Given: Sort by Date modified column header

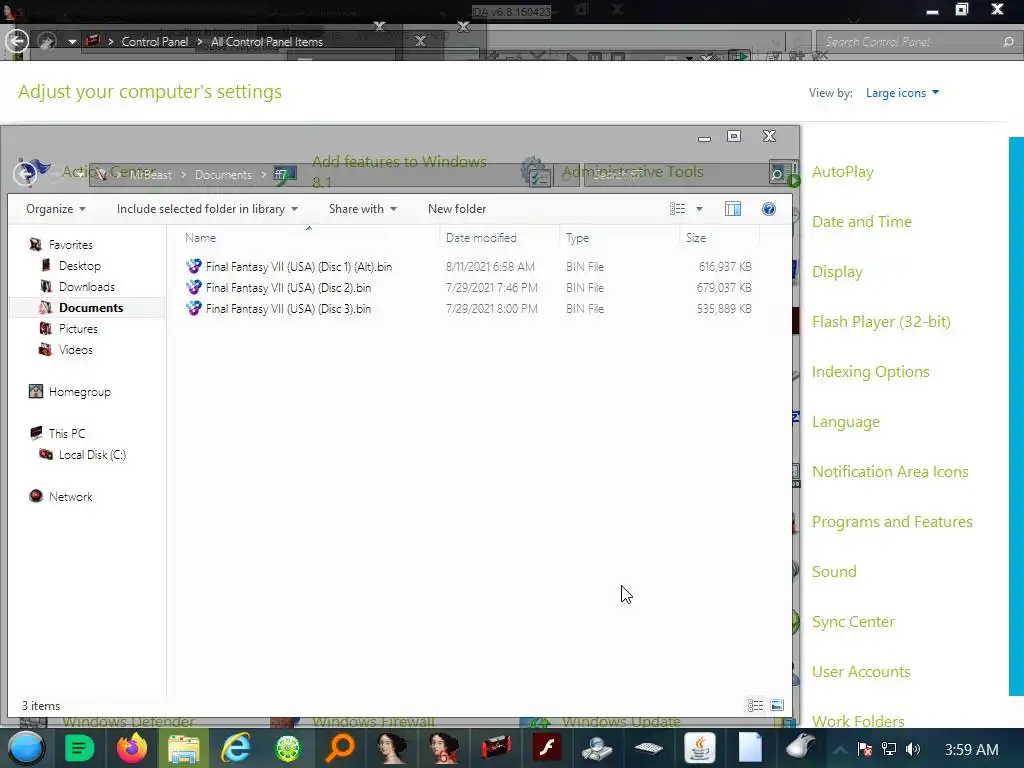Looking at the screenshot, I should coord(481,238).
